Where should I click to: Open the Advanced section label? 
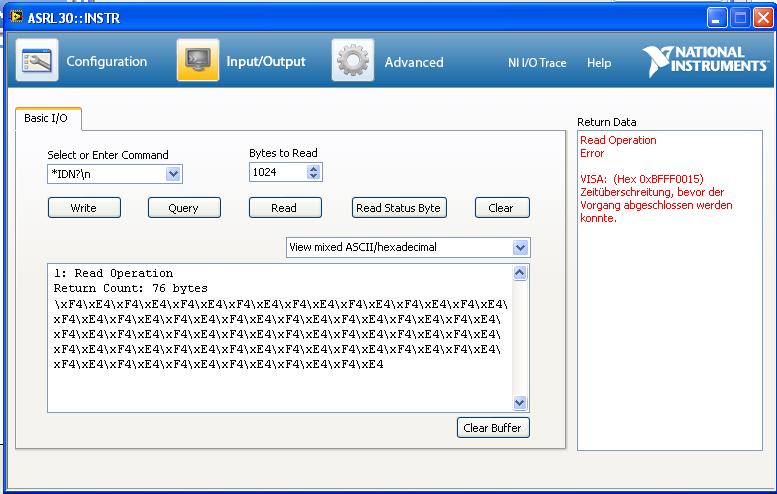point(414,62)
